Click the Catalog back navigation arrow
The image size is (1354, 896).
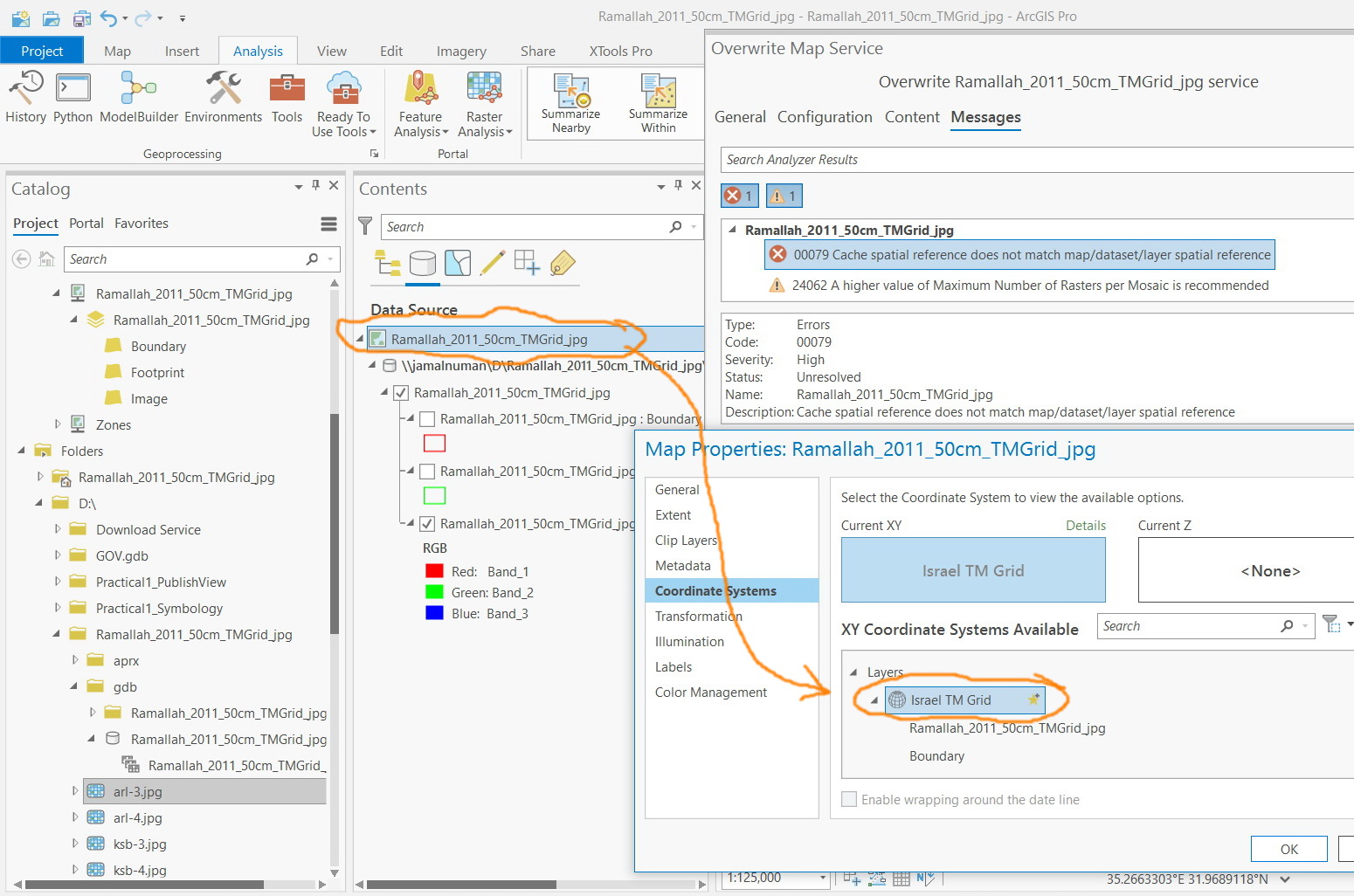coord(22,259)
